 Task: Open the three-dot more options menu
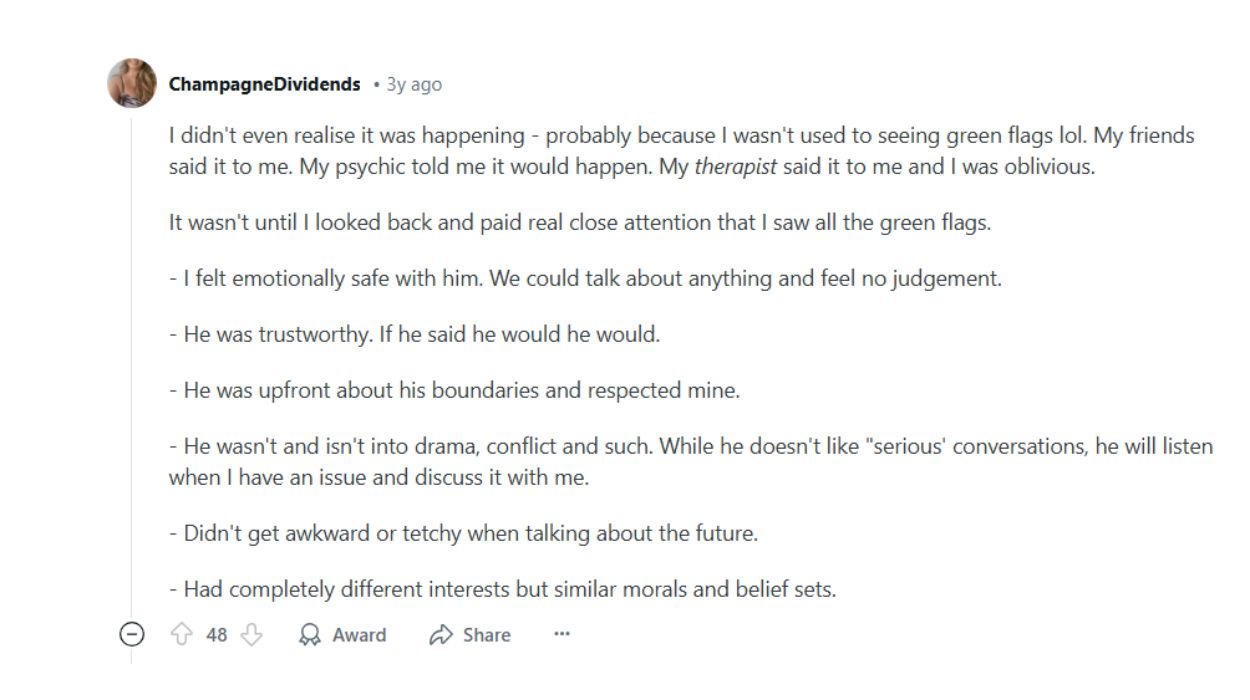point(562,634)
